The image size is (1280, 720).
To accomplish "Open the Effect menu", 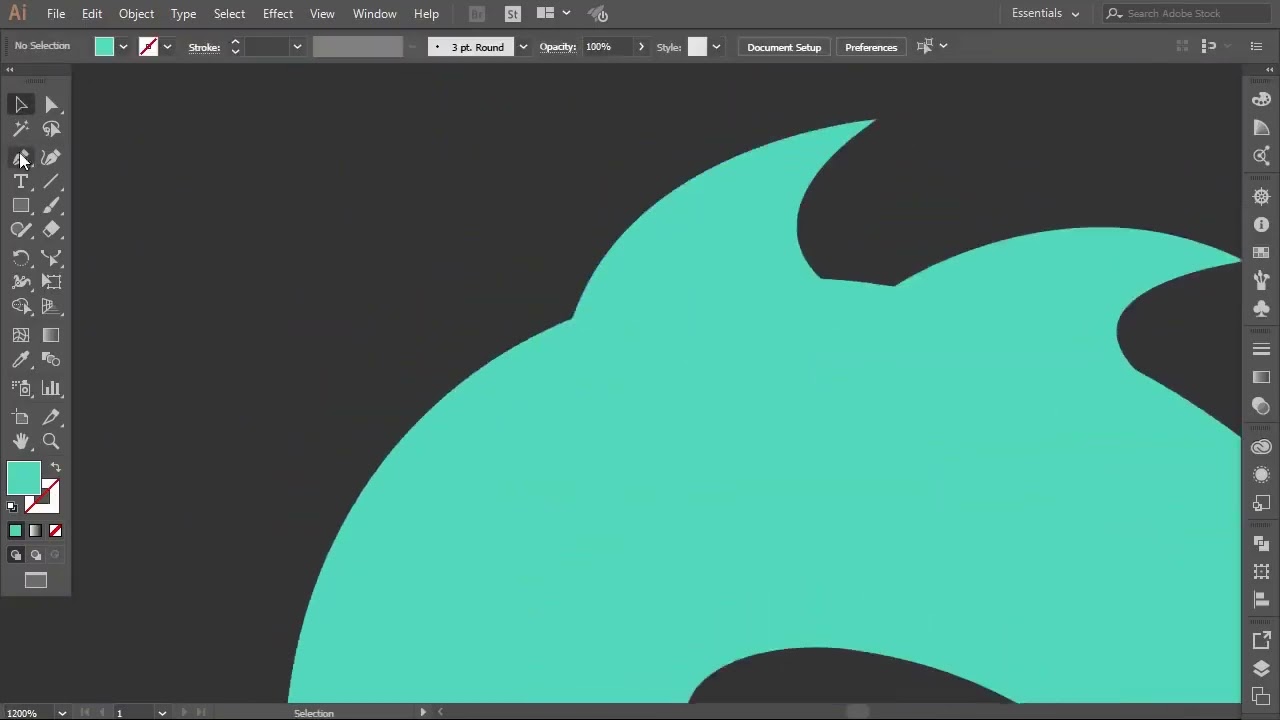I will (x=278, y=14).
